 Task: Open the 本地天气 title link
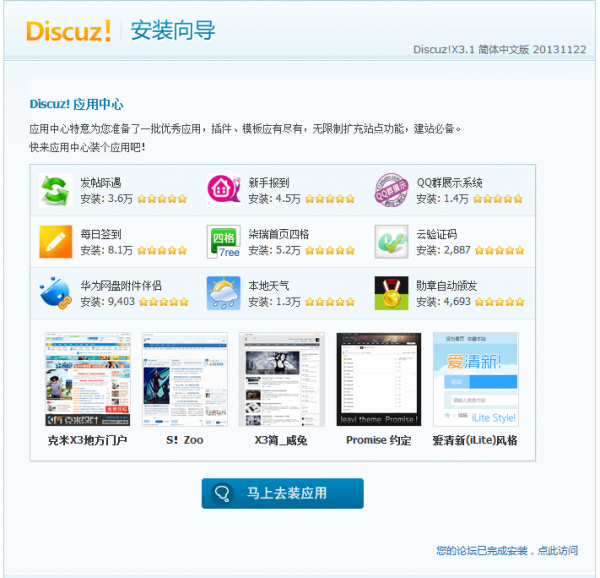[269, 286]
